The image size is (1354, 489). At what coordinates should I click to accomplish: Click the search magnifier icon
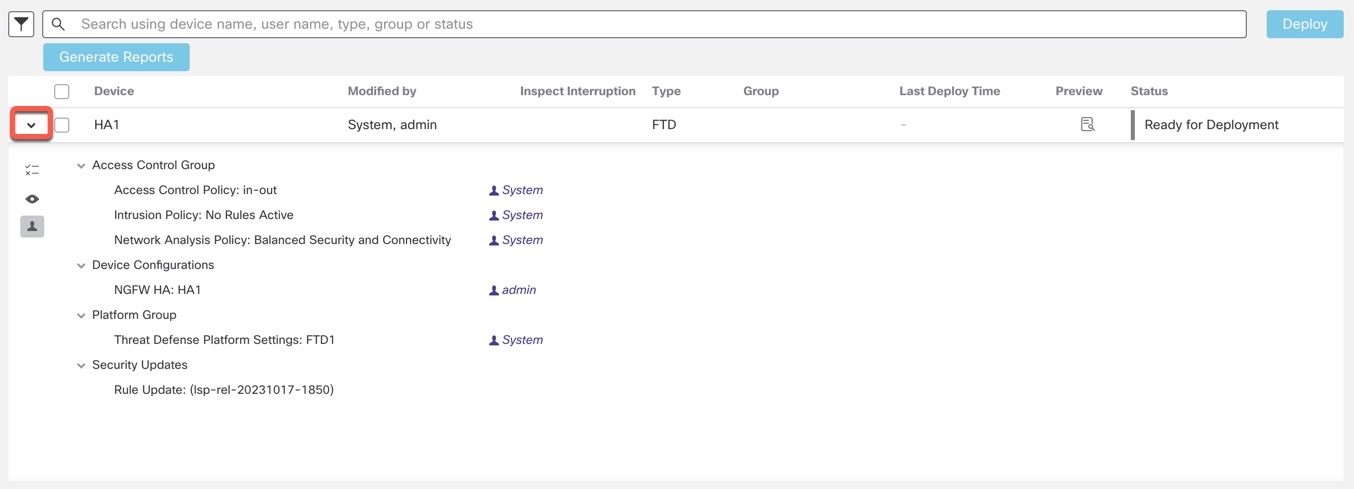pyautogui.click(x=59, y=24)
